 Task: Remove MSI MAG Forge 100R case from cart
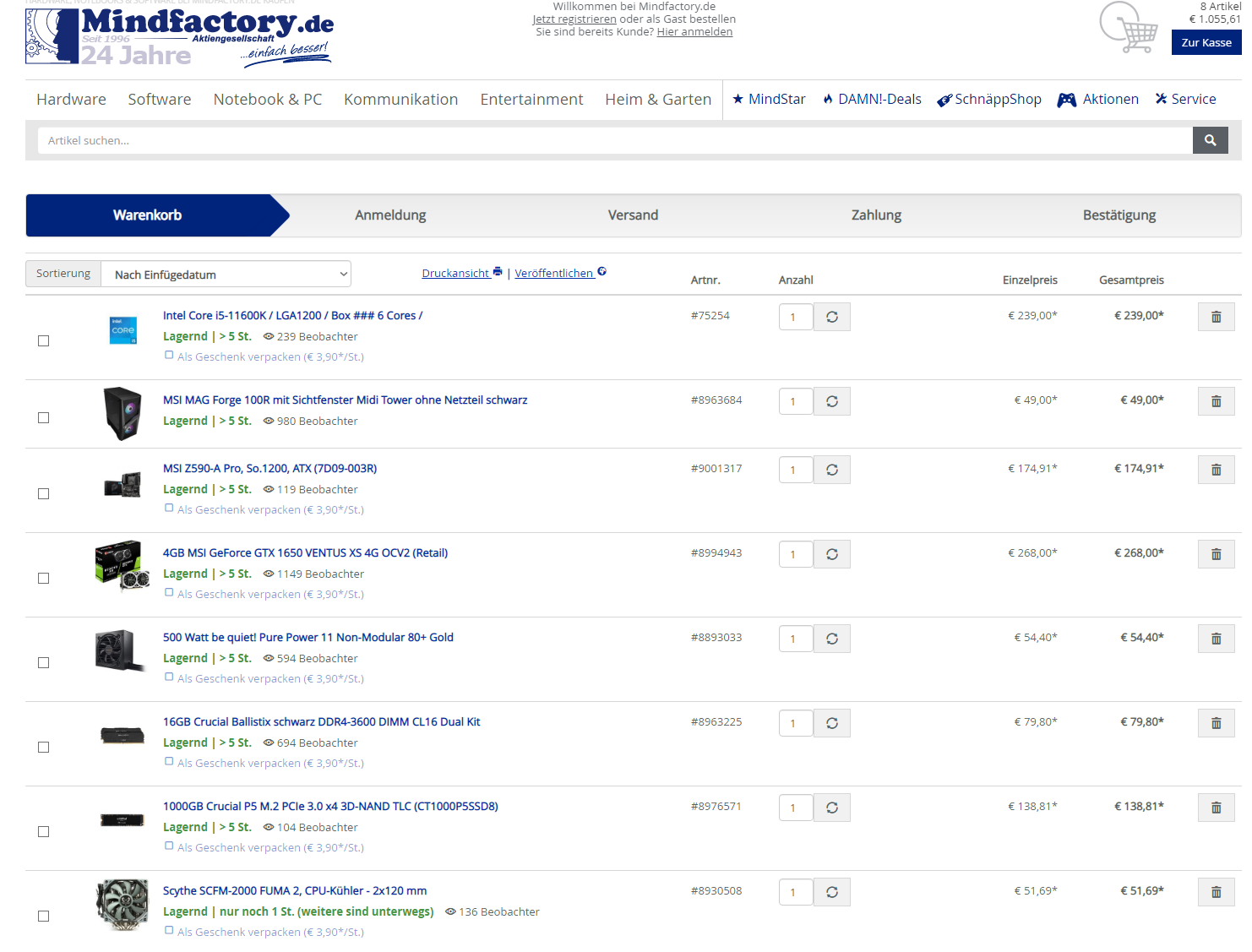pos(1216,401)
